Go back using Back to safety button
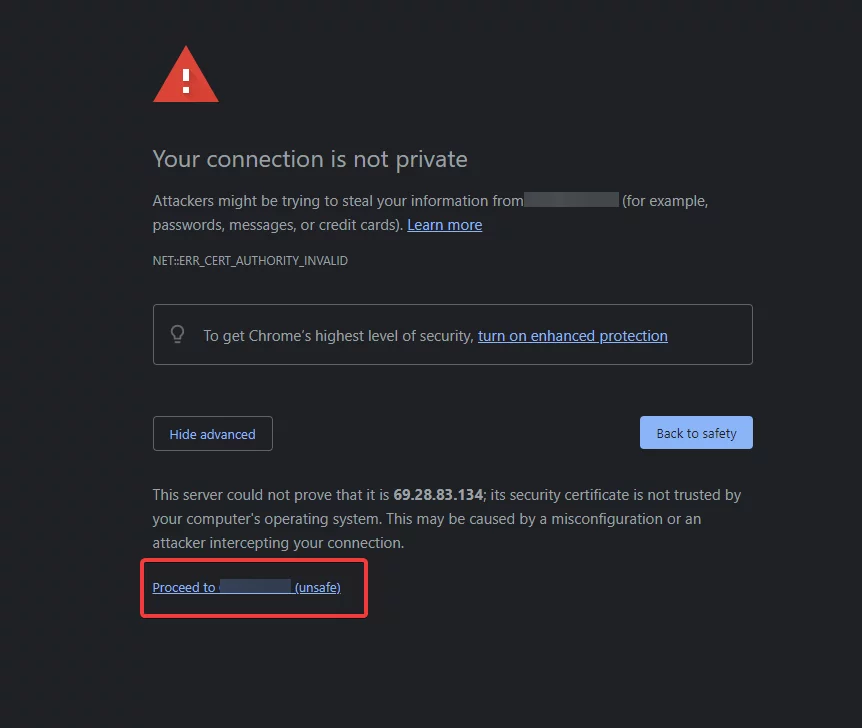The height and width of the screenshot is (728, 862). click(x=696, y=433)
